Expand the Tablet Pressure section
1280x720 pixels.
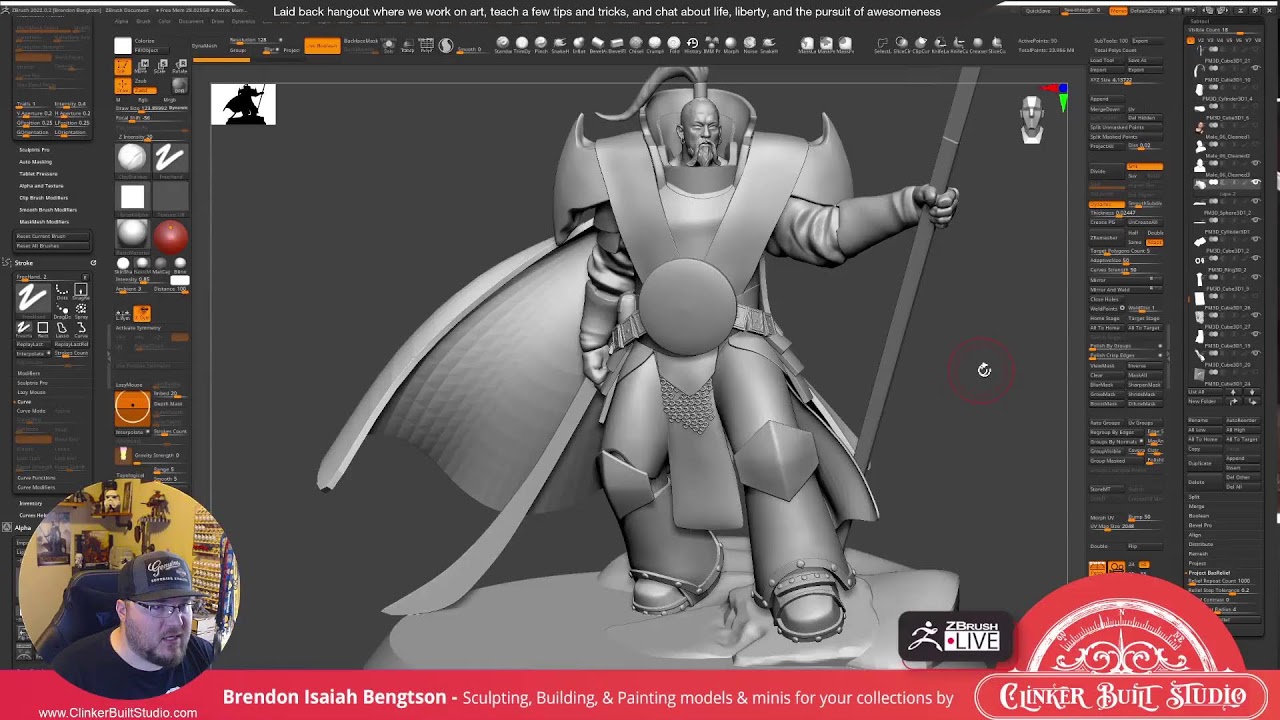(38, 174)
